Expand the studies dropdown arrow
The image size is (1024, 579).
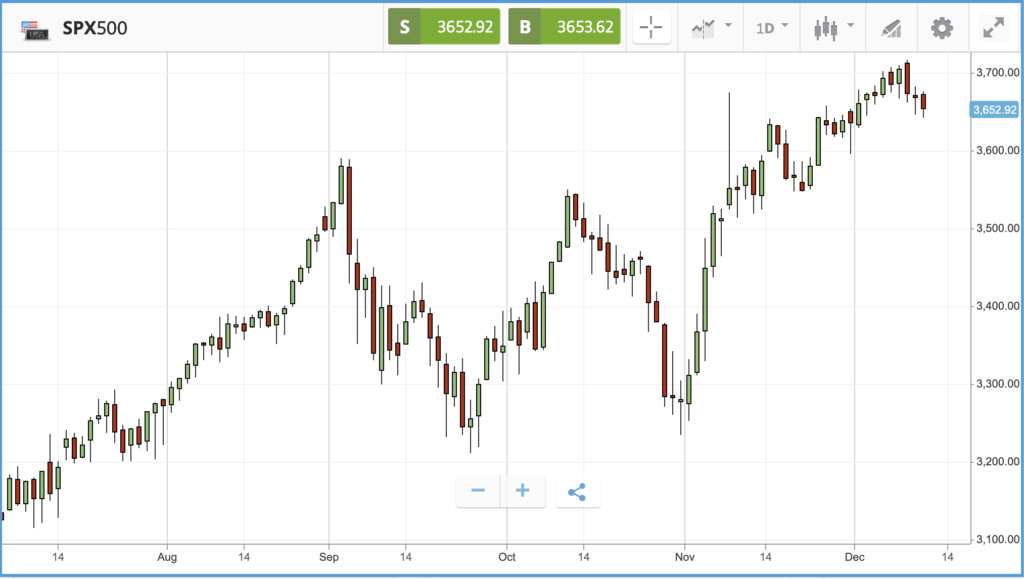point(728,25)
